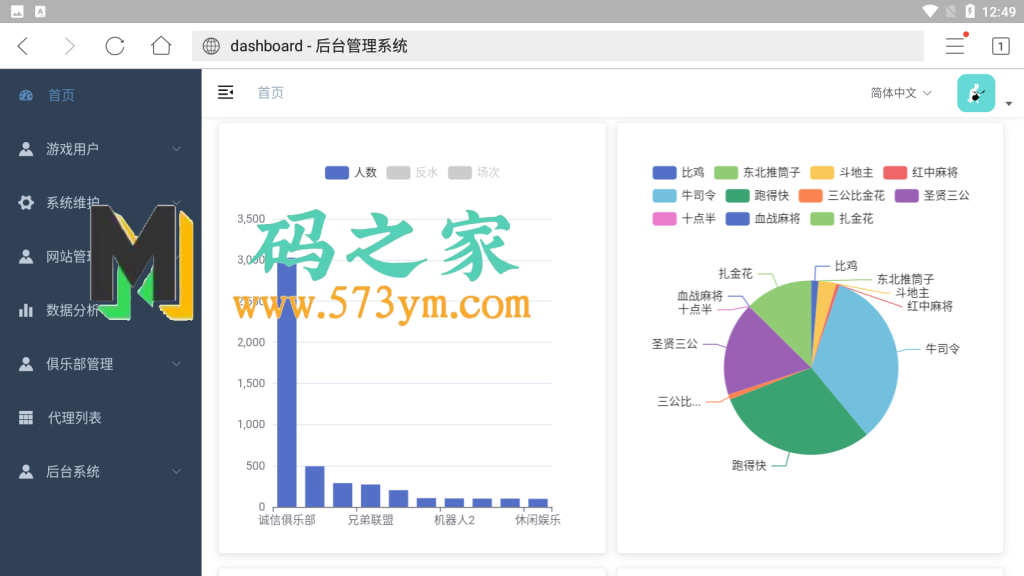1024x576 pixels.
Task: Tap the Wi-Fi status bar icon
Action: click(930, 11)
